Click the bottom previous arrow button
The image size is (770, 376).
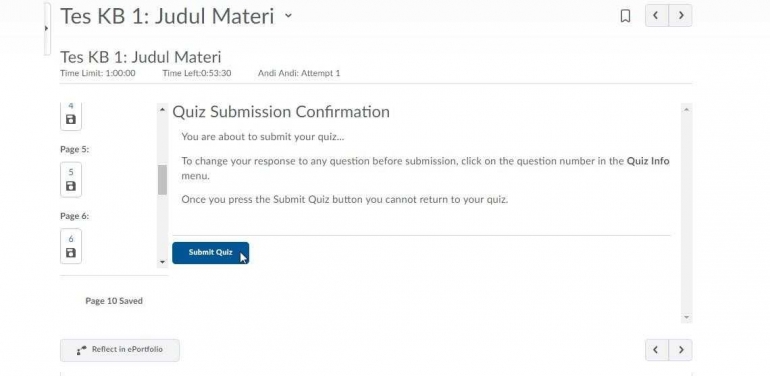(x=656, y=350)
